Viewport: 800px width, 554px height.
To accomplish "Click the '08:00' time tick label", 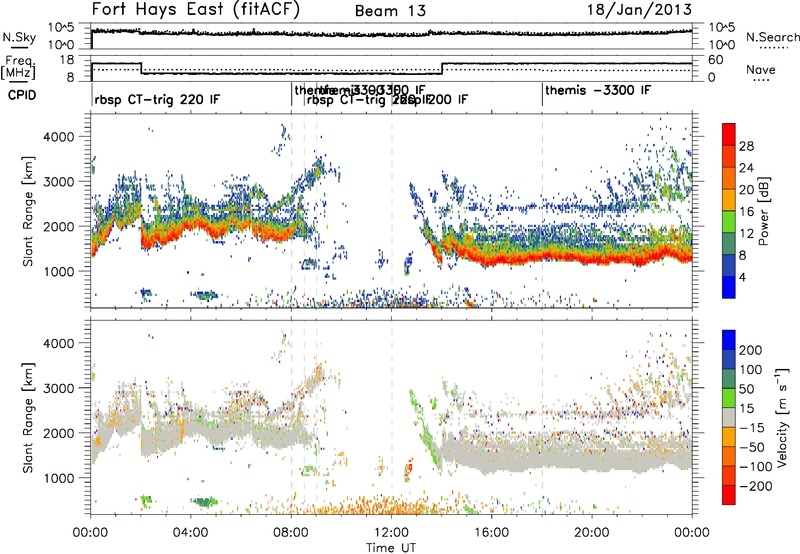I will tap(291, 533).
